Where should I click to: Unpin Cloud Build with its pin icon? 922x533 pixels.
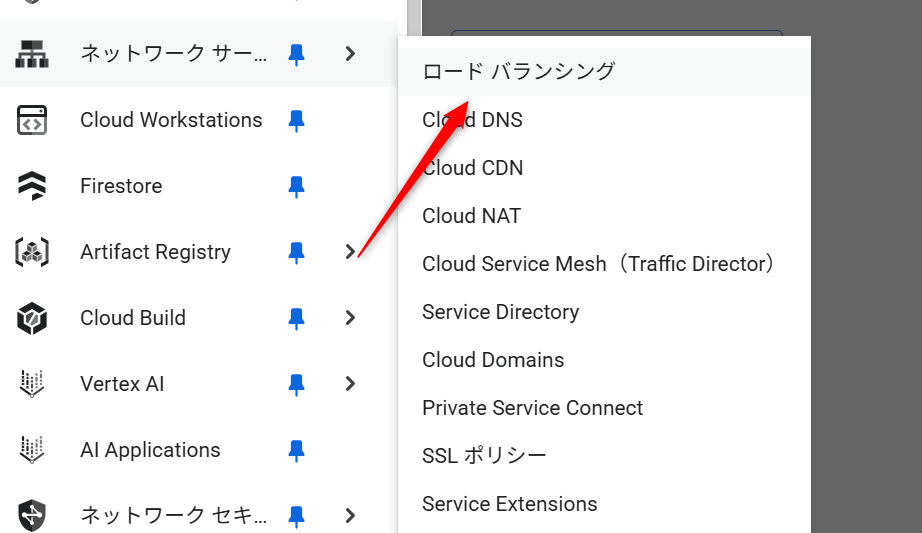tap(296, 318)
